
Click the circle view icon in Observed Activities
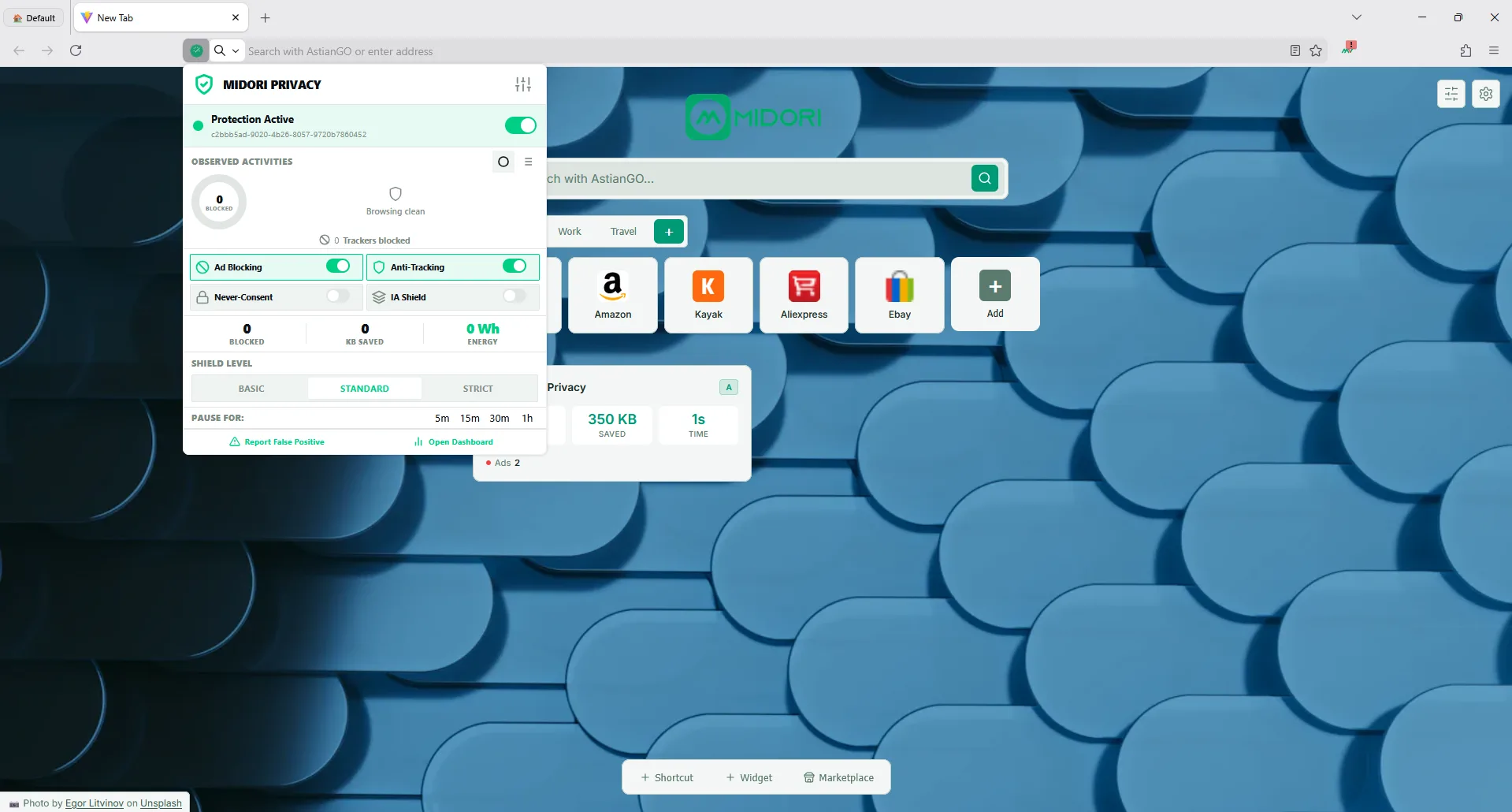click(503, 162)
